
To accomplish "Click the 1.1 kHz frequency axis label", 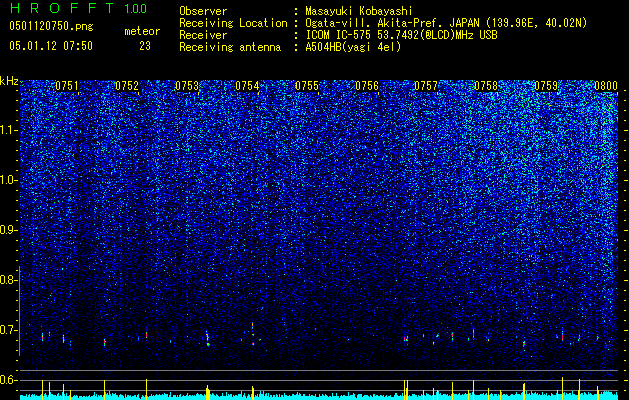I will [9, 130].
